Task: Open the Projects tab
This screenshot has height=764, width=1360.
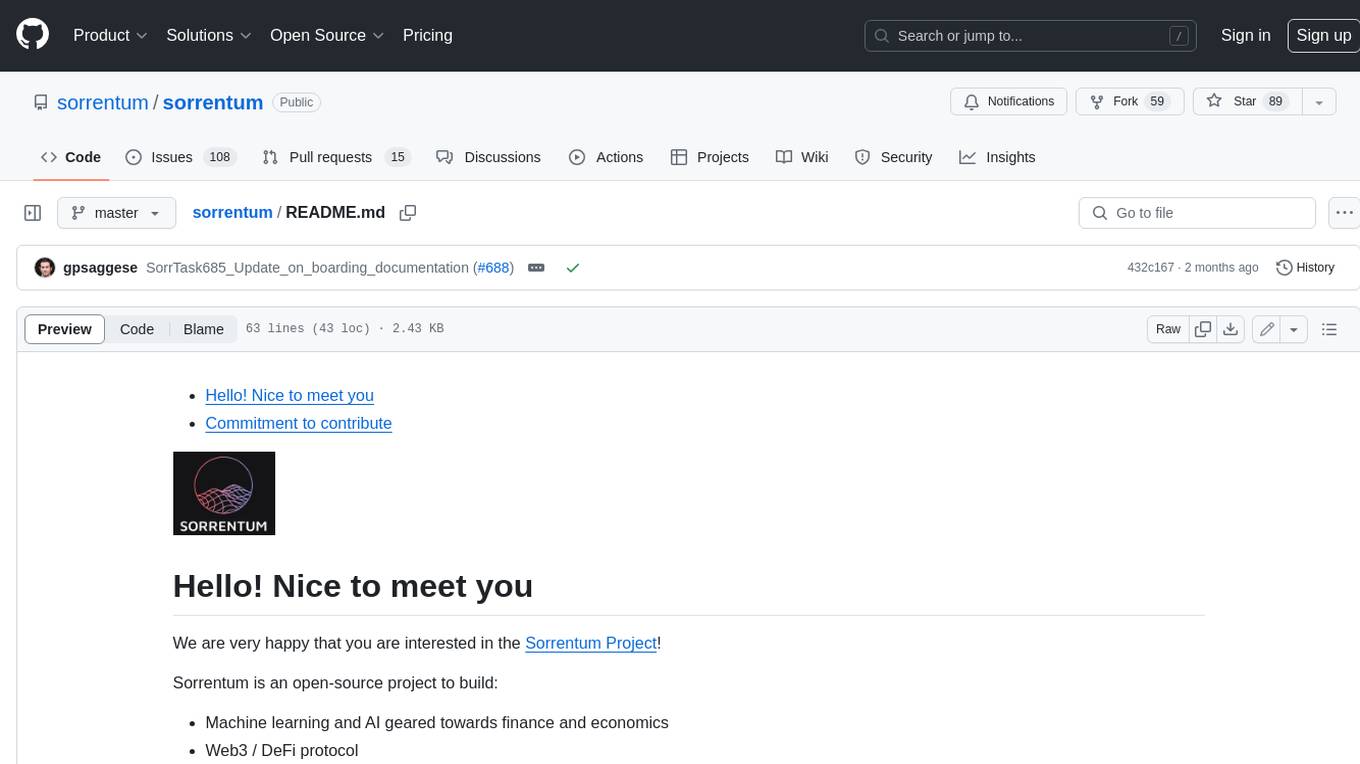Action: 710,157
